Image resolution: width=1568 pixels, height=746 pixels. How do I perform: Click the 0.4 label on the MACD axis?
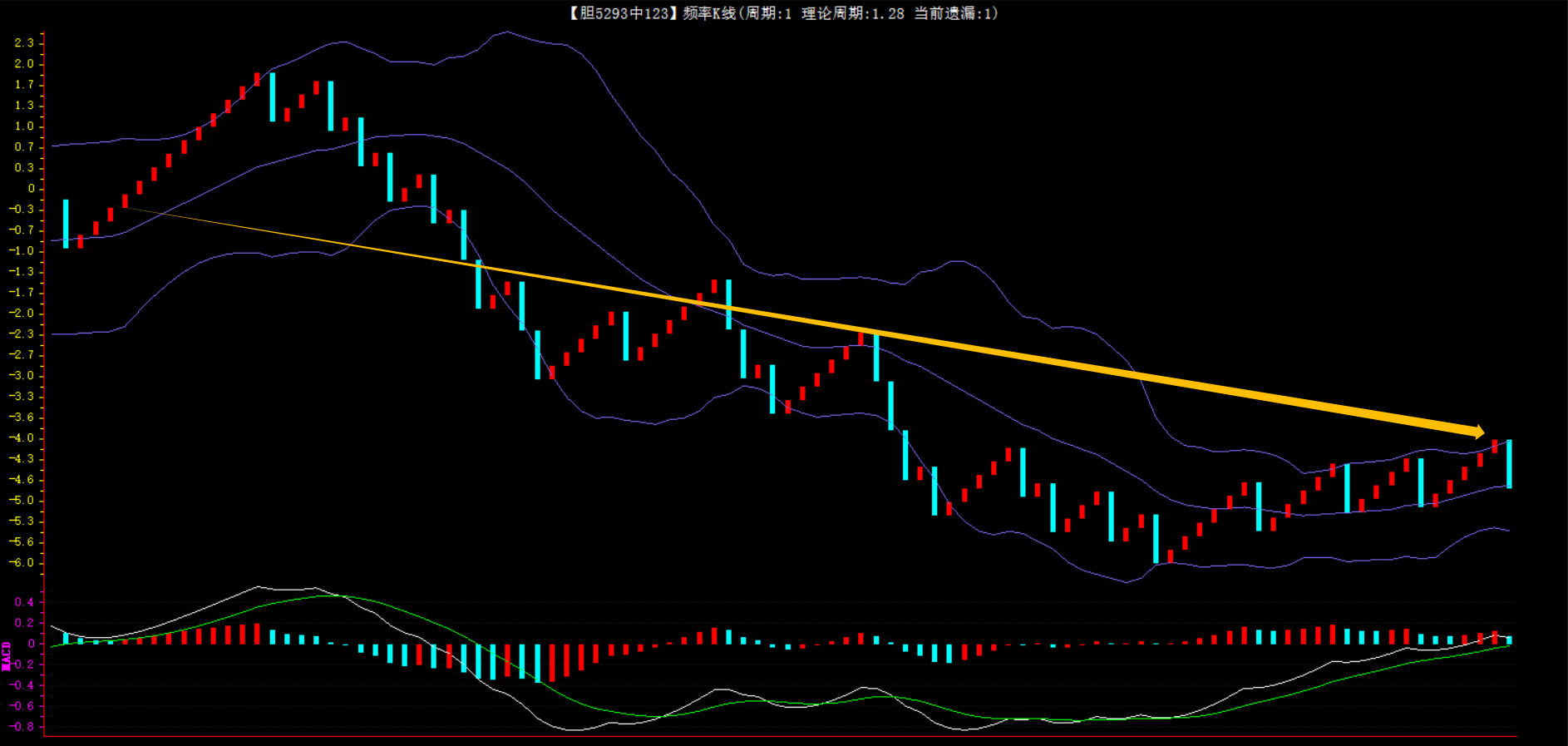coord(24,602)
